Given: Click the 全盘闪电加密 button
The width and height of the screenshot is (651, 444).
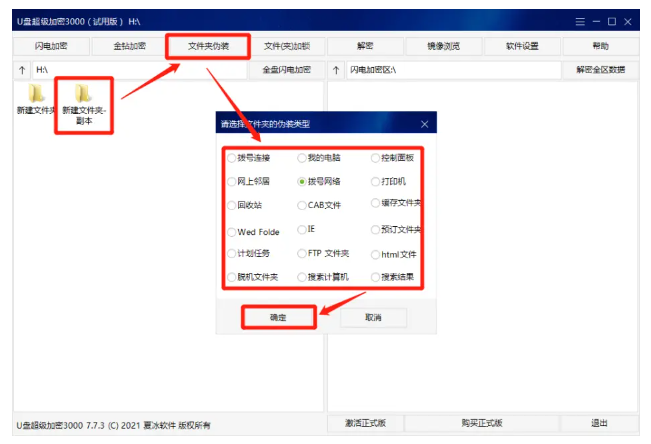Looking at the screenshot, I should click(286, 70).
